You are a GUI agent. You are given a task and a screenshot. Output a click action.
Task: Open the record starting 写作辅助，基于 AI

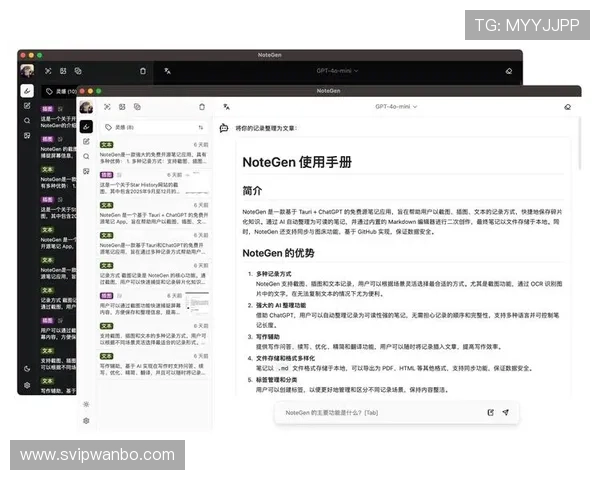click(x=154, y=364)
